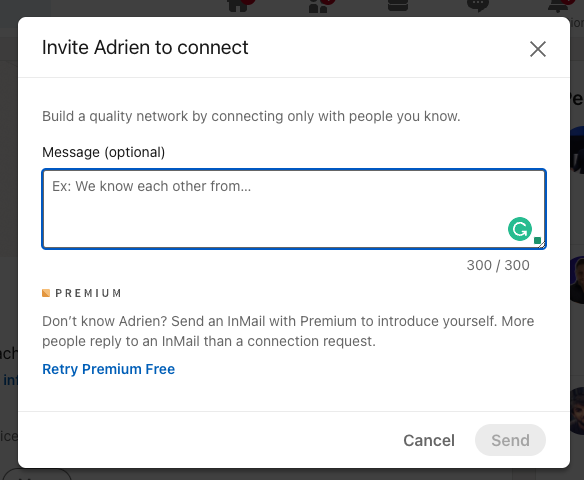Click the text box resize handle corner
Image resolution: width=584 pixels, height=480 pixels.
[x=542, y=245]
